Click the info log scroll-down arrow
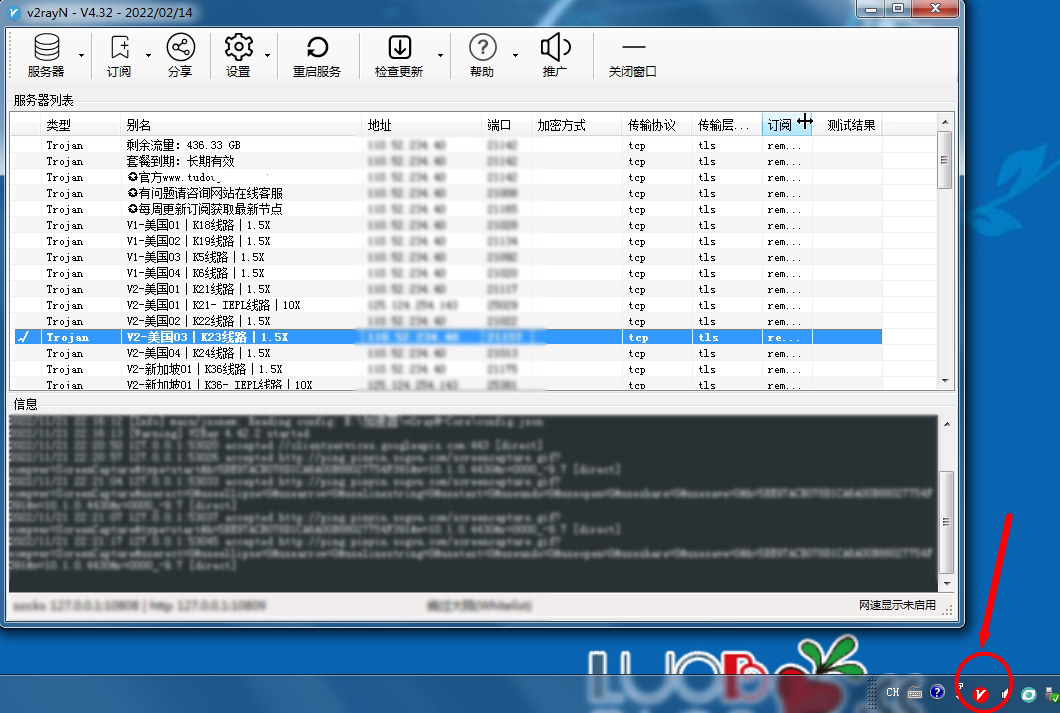This screenshot has height=713, width=1060. (947, 584)
